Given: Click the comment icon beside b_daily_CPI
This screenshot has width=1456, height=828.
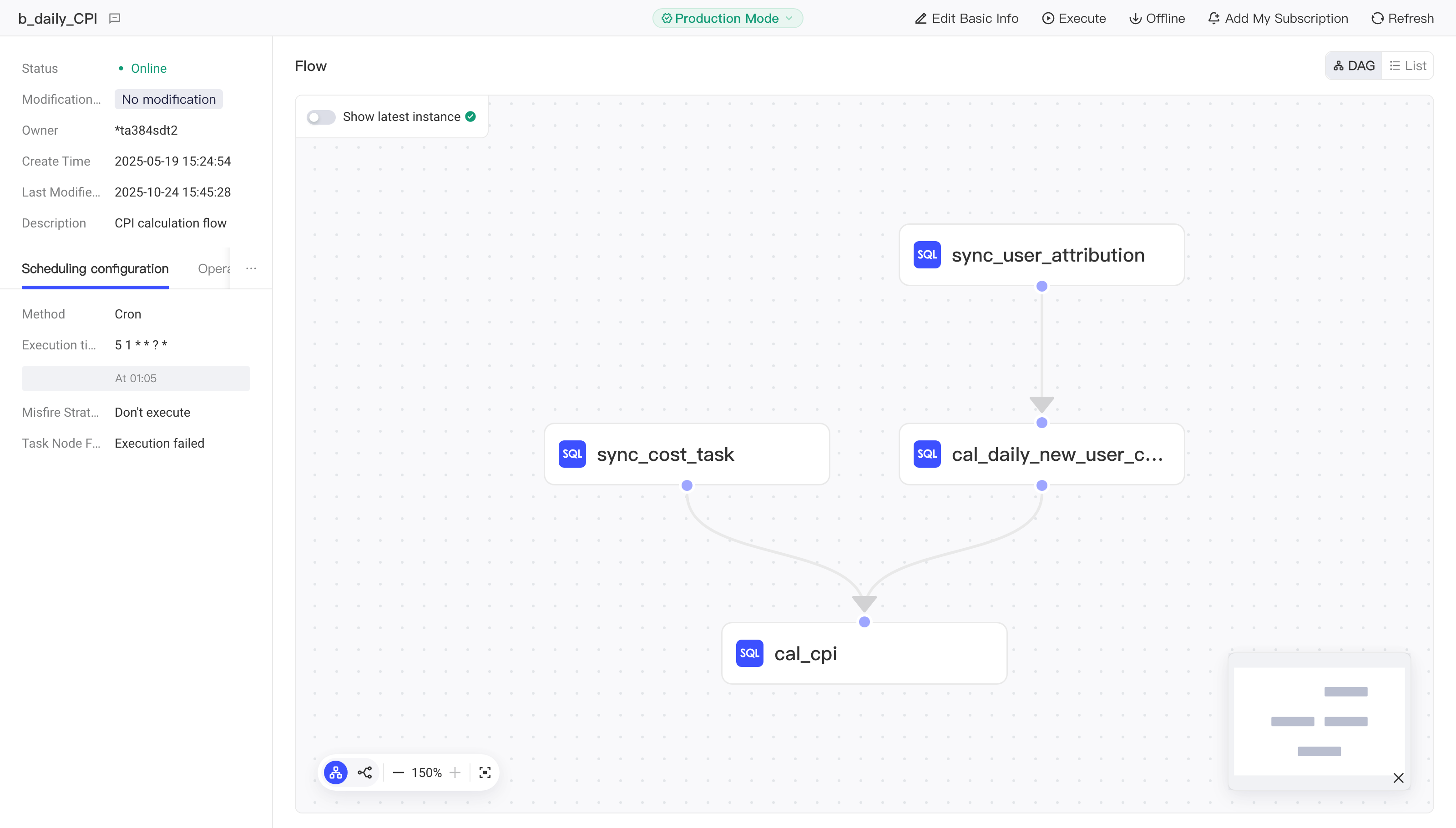Looking at the screenshot, I should [x=115, y=18].
